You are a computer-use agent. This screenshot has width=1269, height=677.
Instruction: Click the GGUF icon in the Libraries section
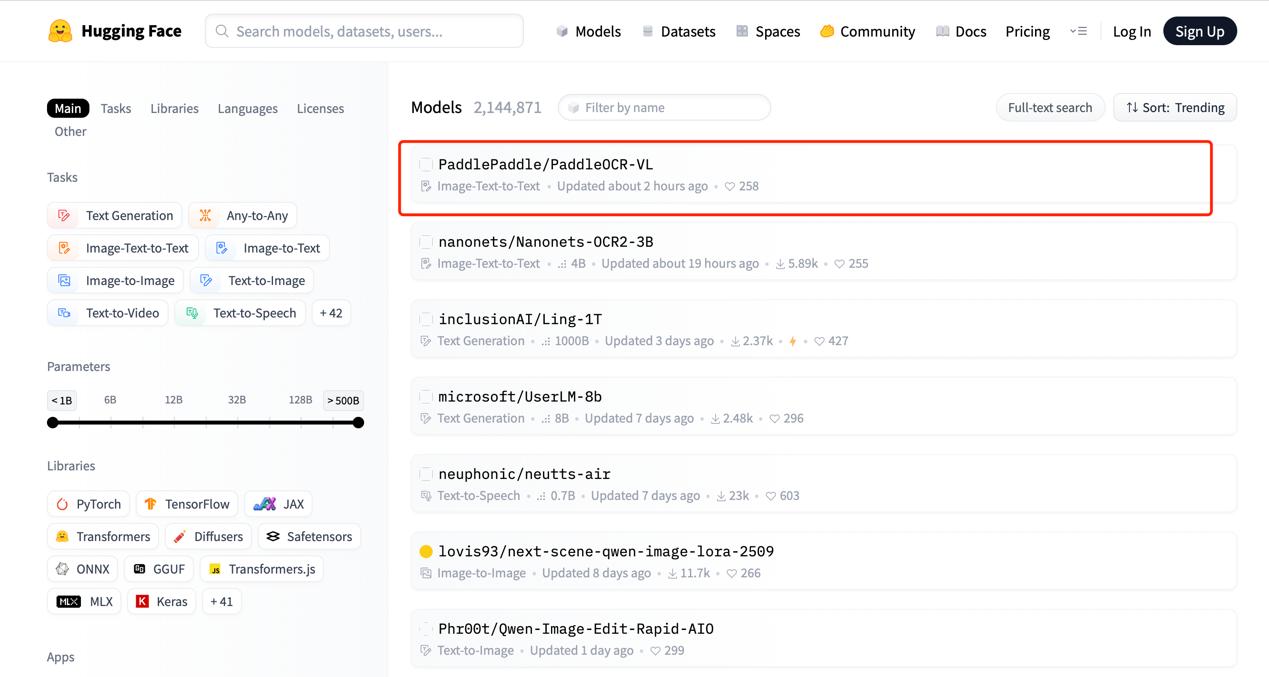pos(141,568)
